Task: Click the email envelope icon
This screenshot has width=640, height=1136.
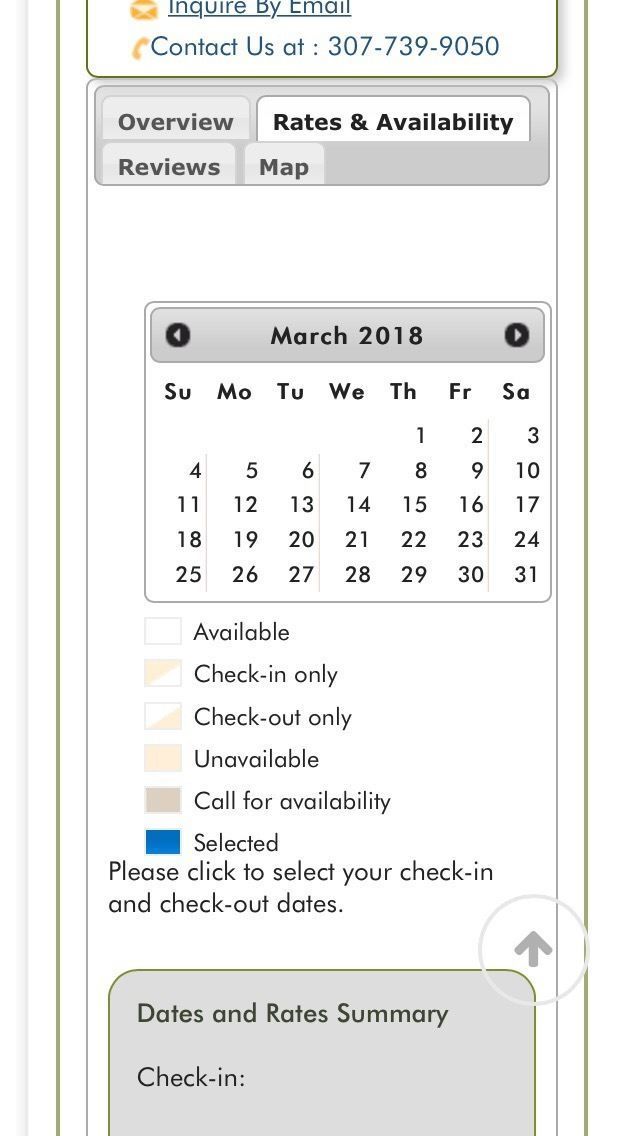Action: point(144,10)
